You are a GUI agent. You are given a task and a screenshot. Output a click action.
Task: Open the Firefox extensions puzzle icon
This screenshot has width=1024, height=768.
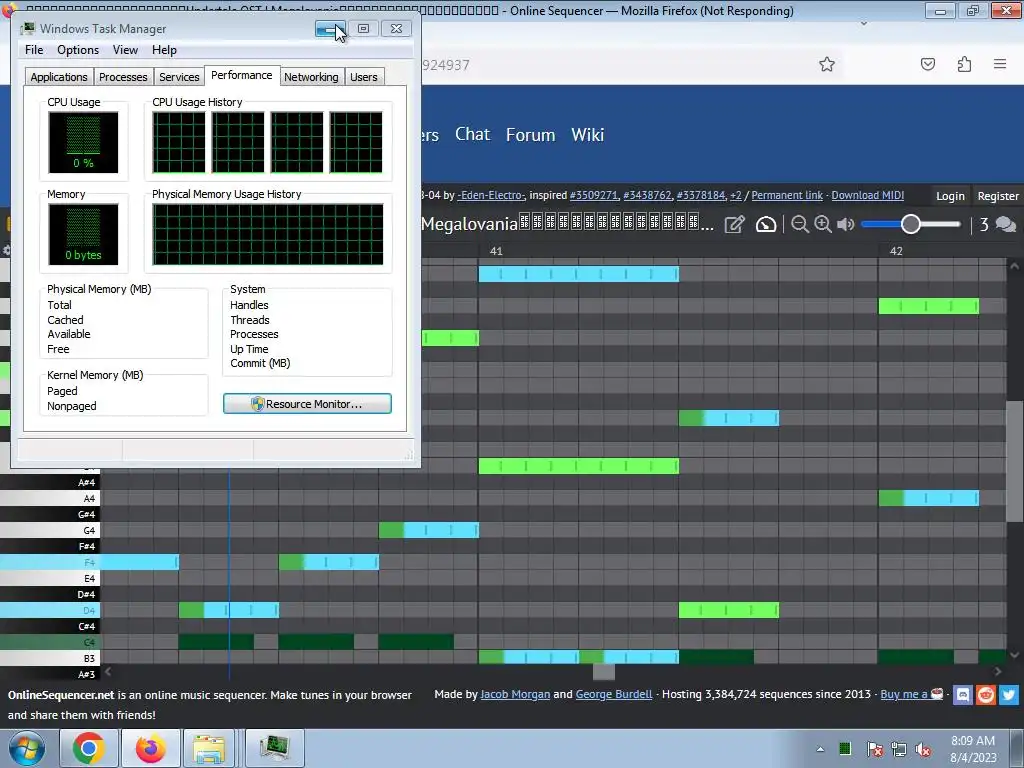tap(964, 64)
